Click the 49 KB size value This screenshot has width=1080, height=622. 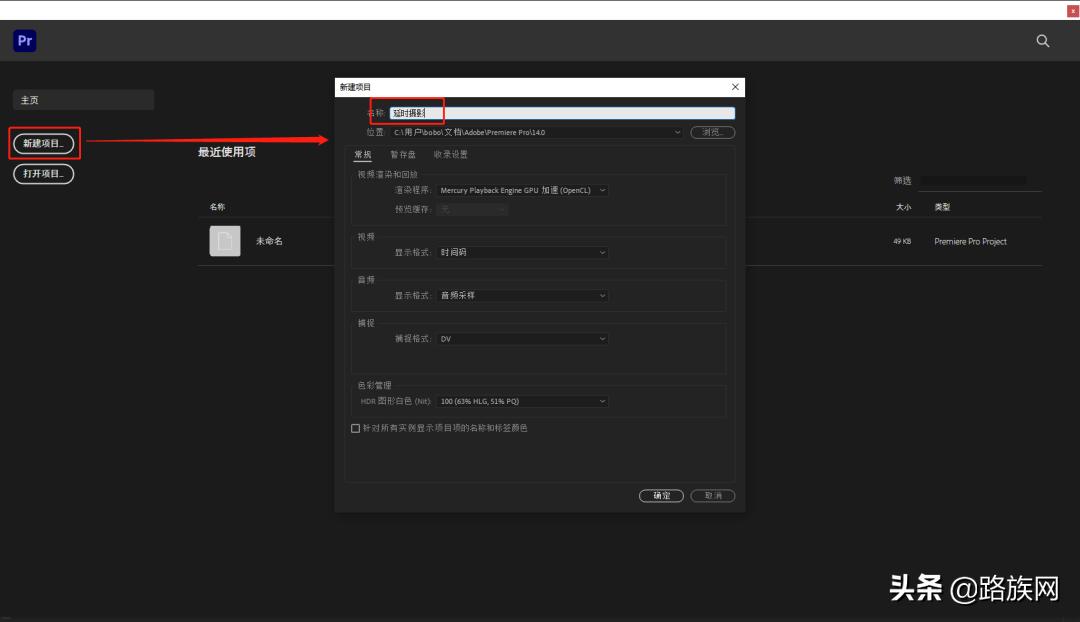point(902,242)
